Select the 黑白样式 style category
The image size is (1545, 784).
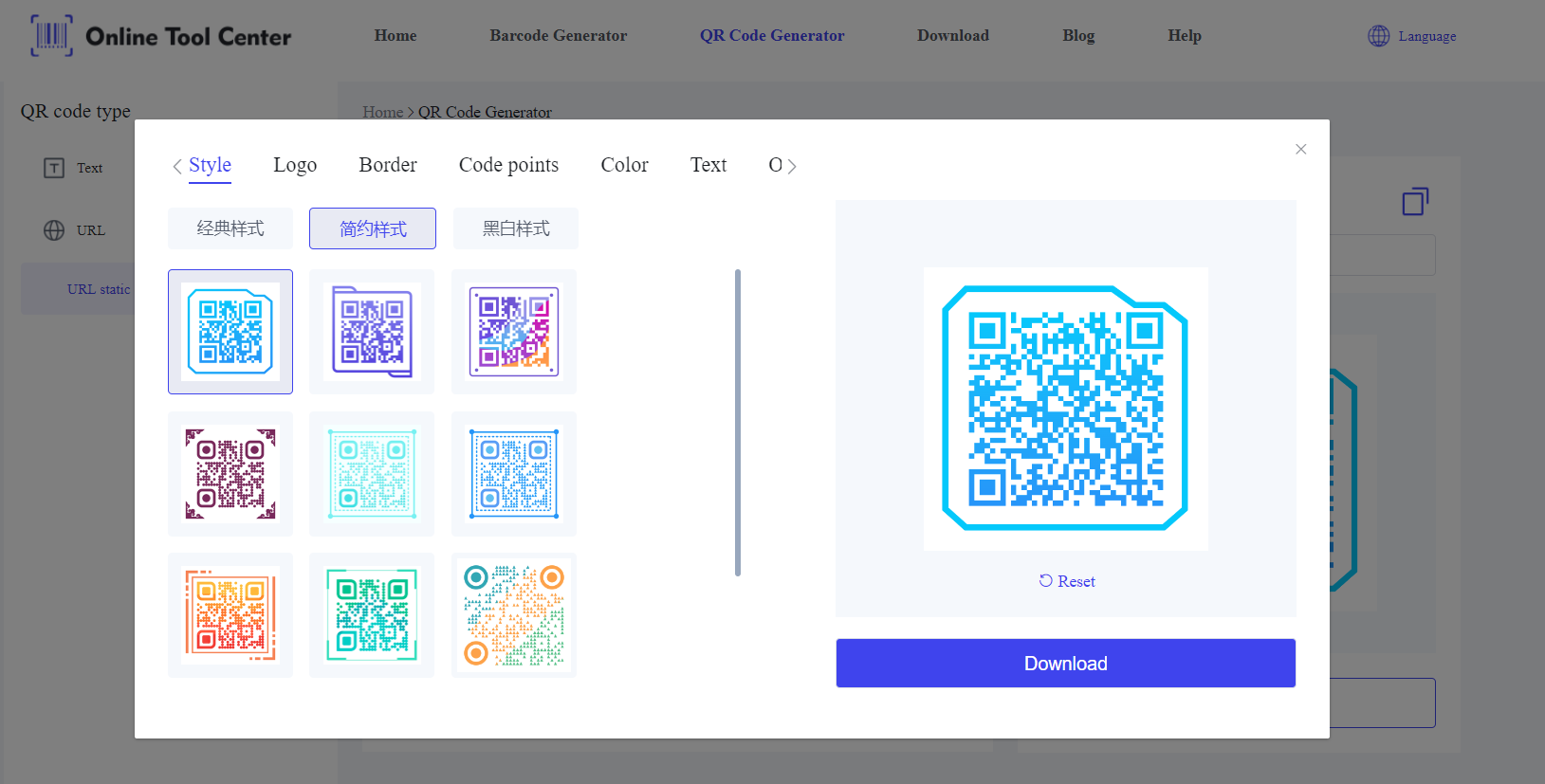pos(516,228)
